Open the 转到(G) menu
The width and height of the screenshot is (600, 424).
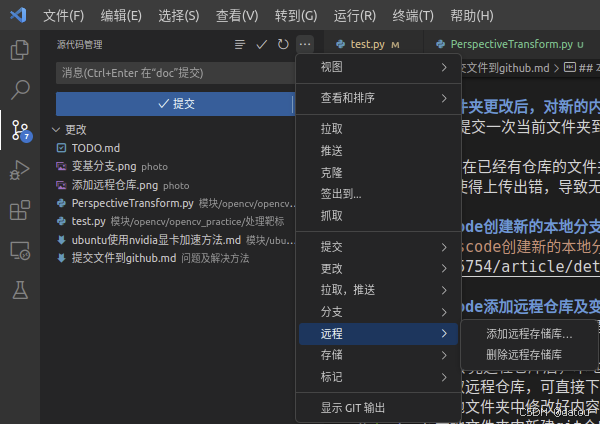point(296,16)
